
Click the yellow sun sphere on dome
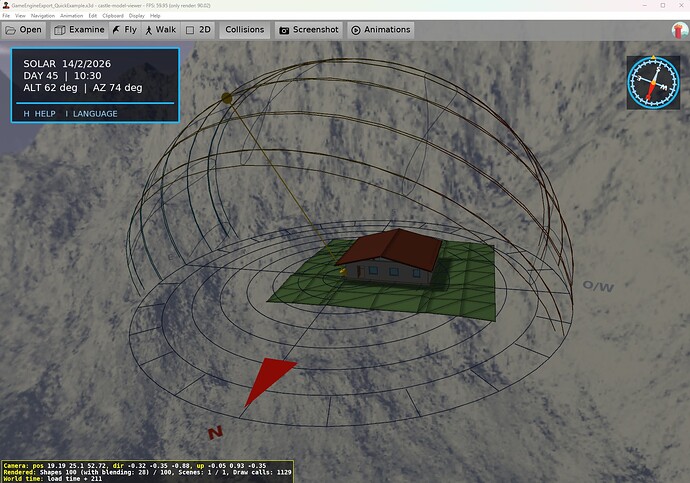coord(227,98)
